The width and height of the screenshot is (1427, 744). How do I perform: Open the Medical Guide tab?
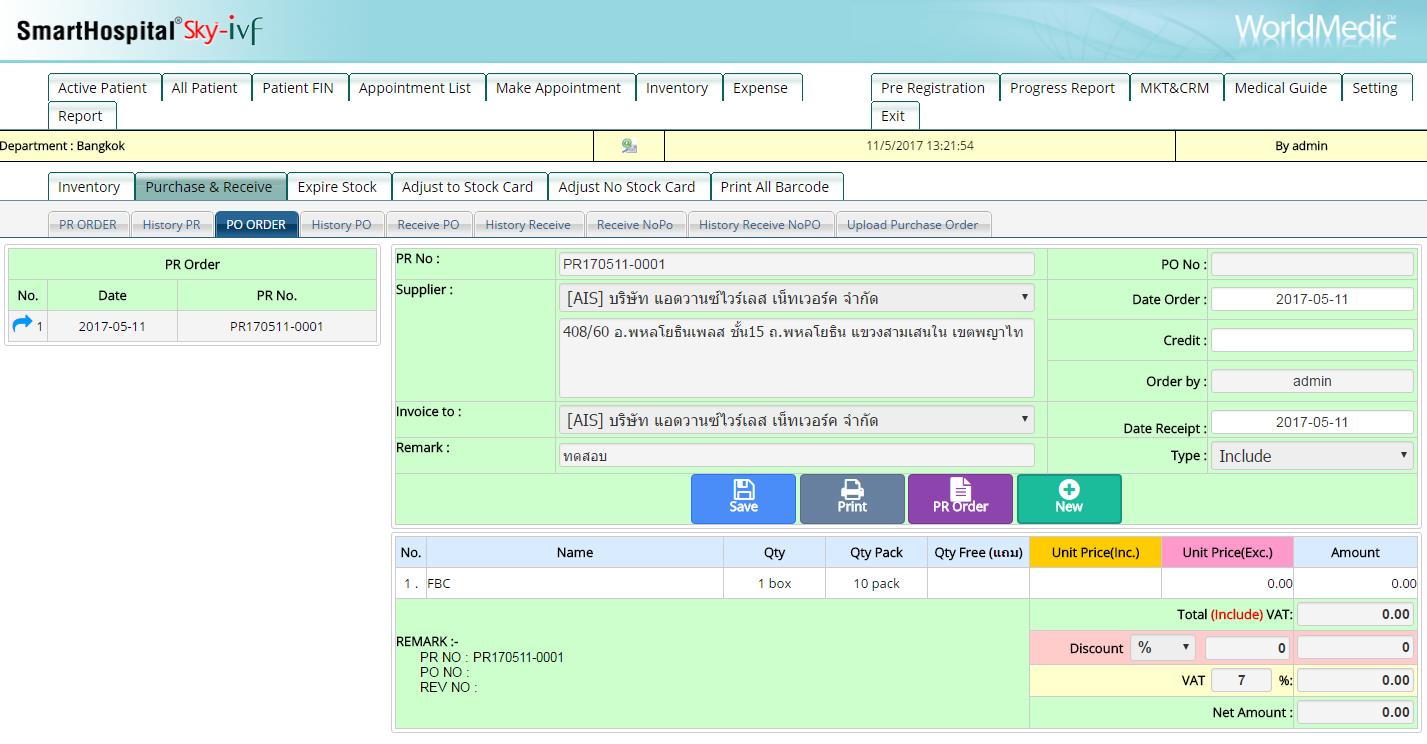tap(1281, 88)
